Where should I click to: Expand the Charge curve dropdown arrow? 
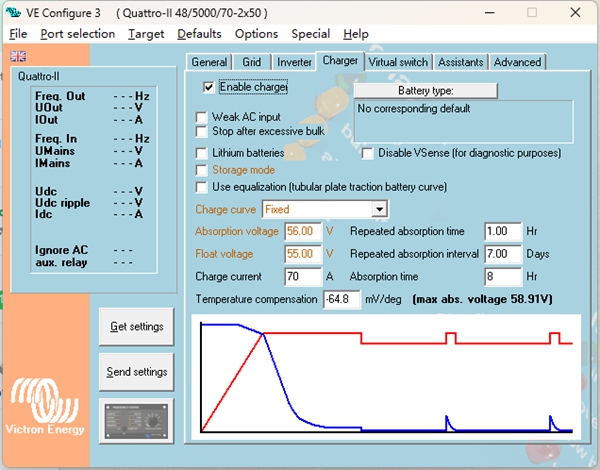click(379, 209)
